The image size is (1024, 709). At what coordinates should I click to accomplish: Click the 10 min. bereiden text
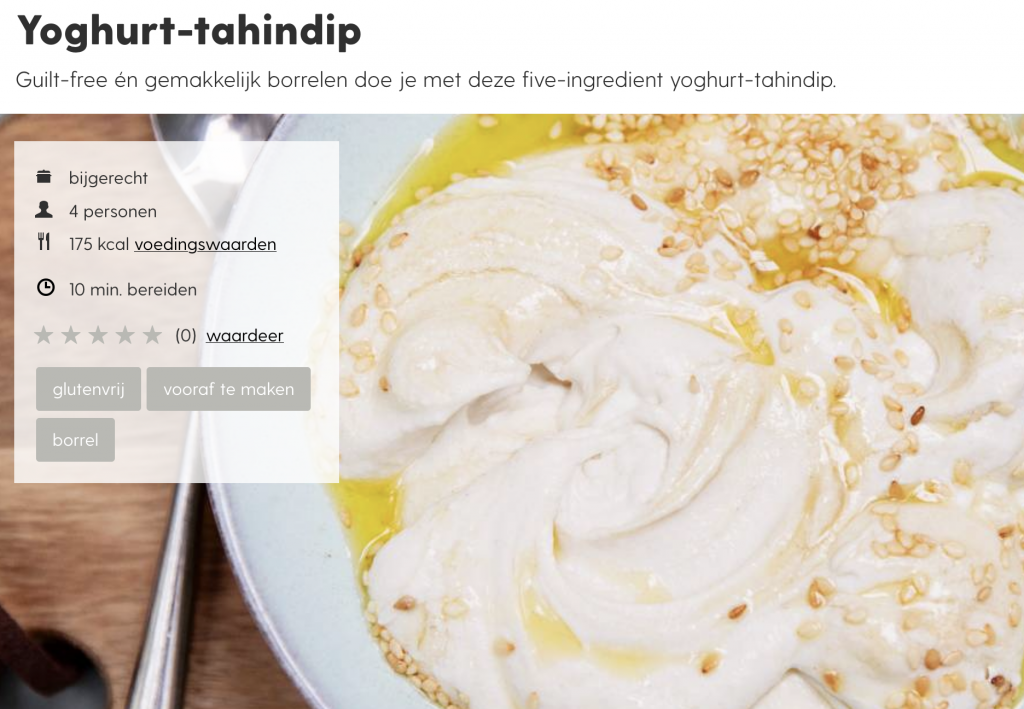point(133,289)
